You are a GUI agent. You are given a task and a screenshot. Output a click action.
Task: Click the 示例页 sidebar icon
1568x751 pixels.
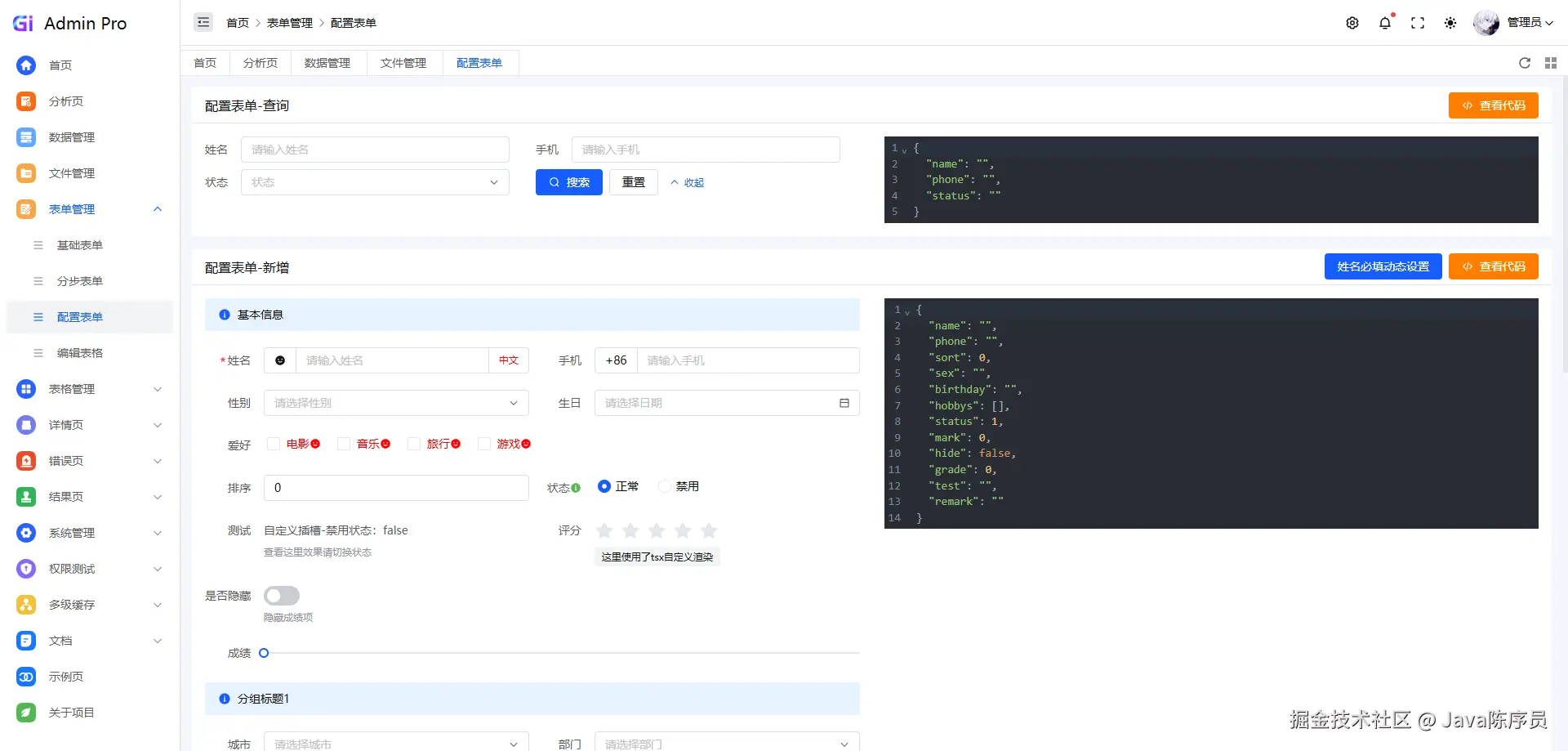26,677
